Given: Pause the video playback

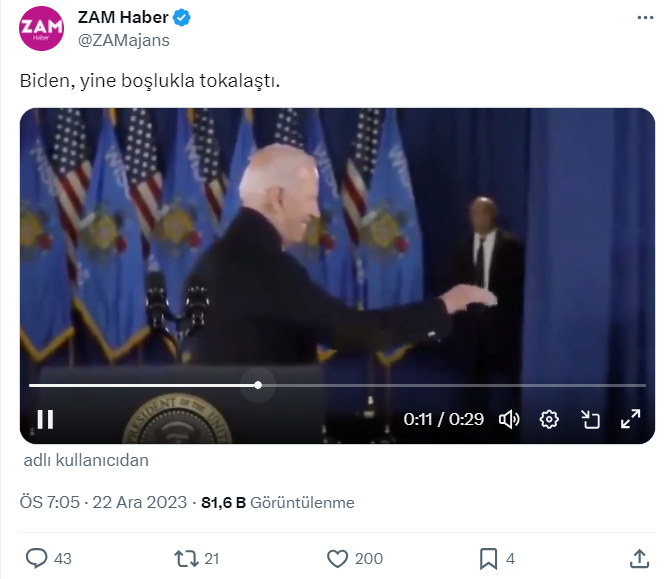Looking at the screenshot, I should coord(45,419).
